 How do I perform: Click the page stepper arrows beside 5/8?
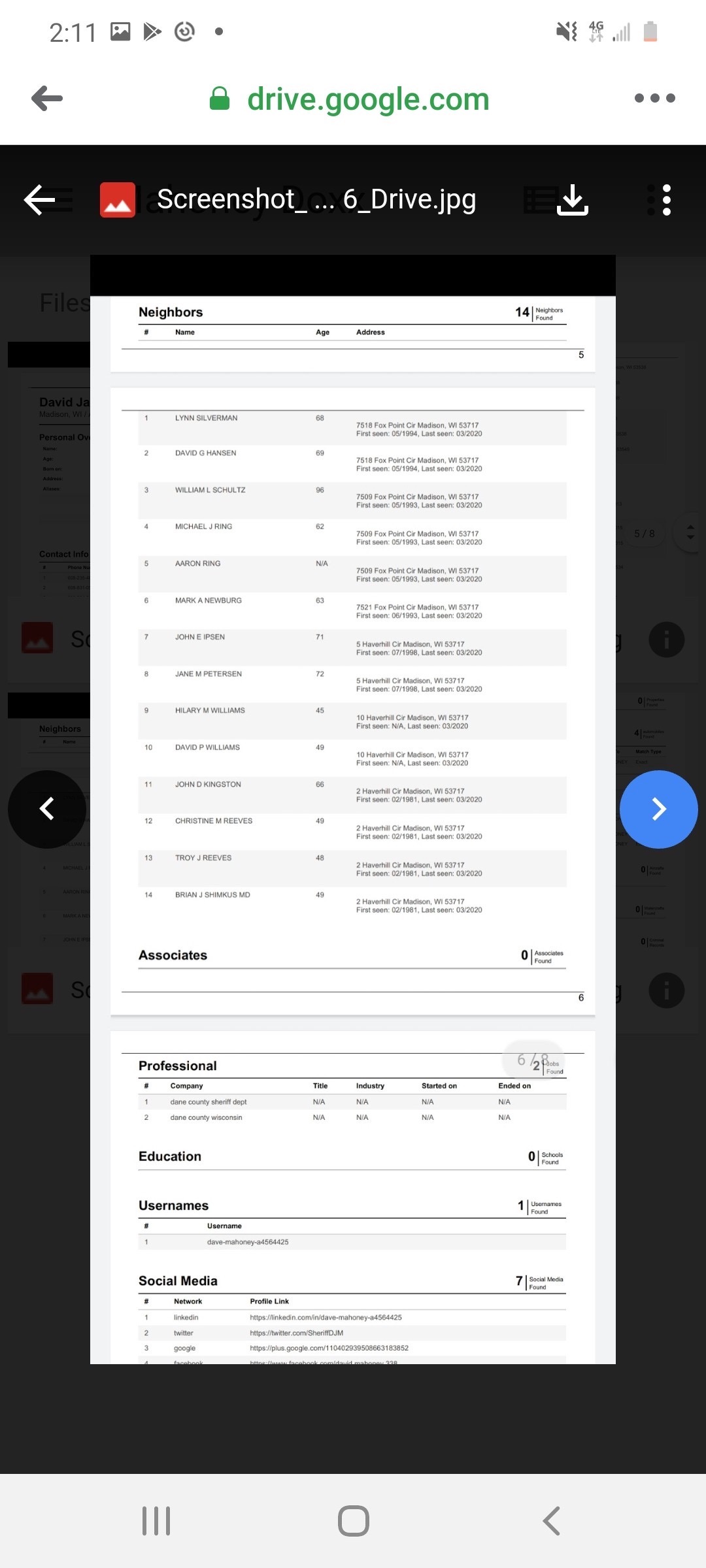click(x=690, y=532)
